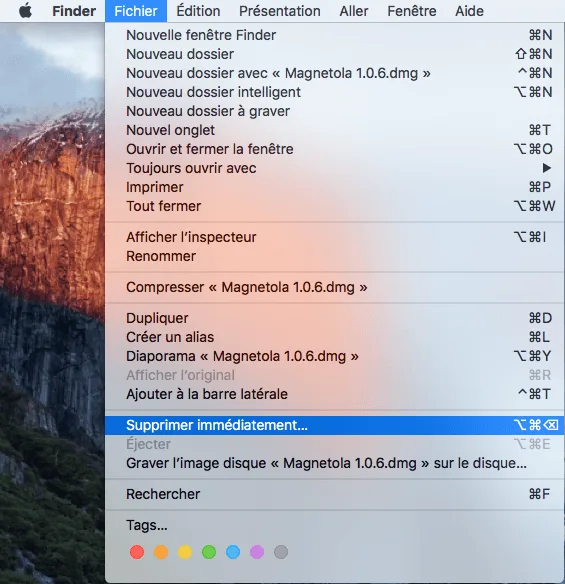Viewport: 565px width, 584px height.
Task: Select Ajouter à la barre latérale
Action: [x=334, y=394]
